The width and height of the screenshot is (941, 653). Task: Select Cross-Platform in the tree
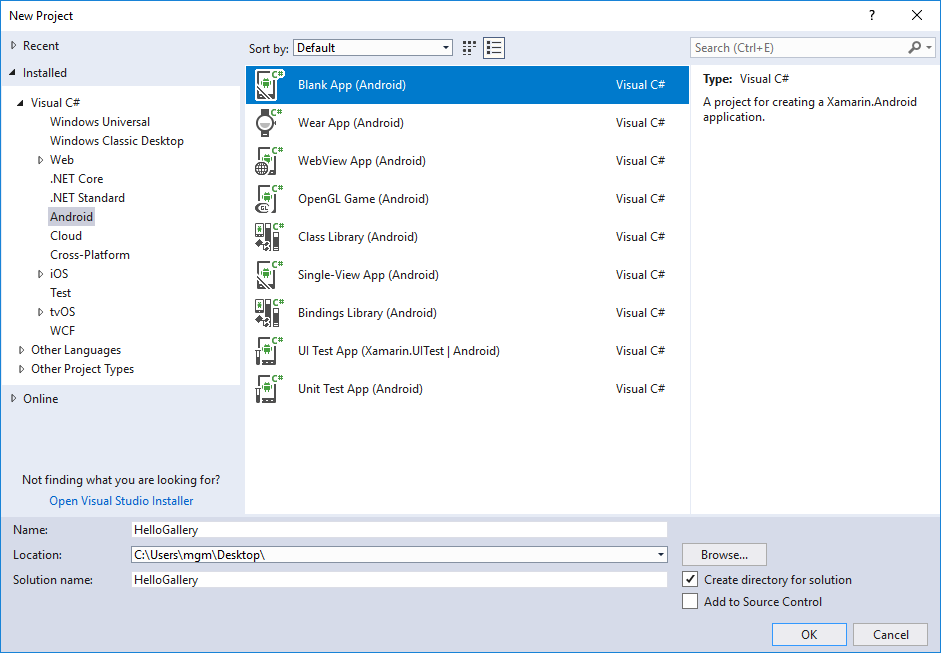click(x=90, y=255)
